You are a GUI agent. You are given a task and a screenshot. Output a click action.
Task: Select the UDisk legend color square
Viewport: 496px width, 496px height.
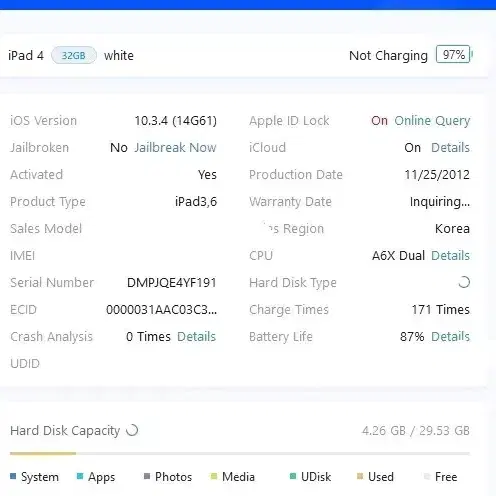[x=293, y=476]
